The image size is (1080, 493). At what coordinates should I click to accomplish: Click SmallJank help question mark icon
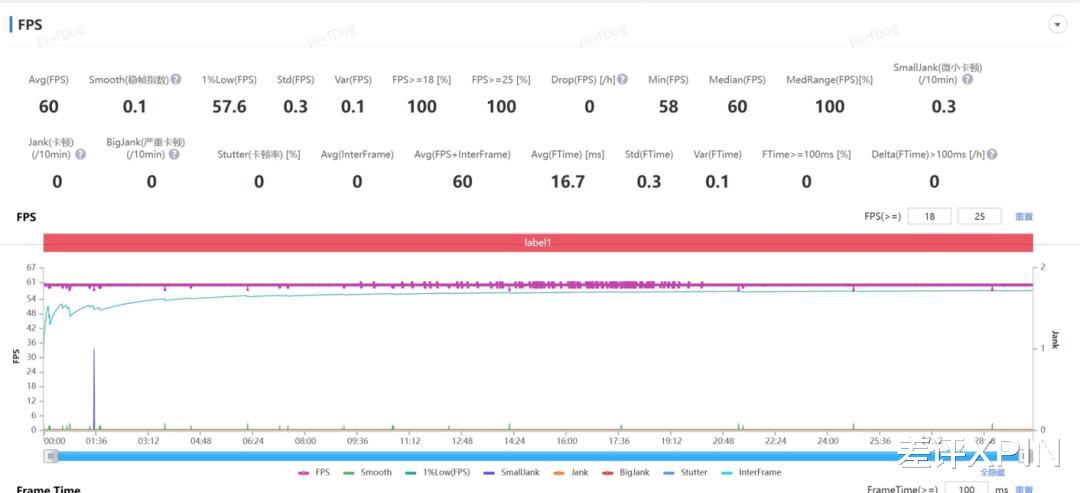tap(967, 80)
